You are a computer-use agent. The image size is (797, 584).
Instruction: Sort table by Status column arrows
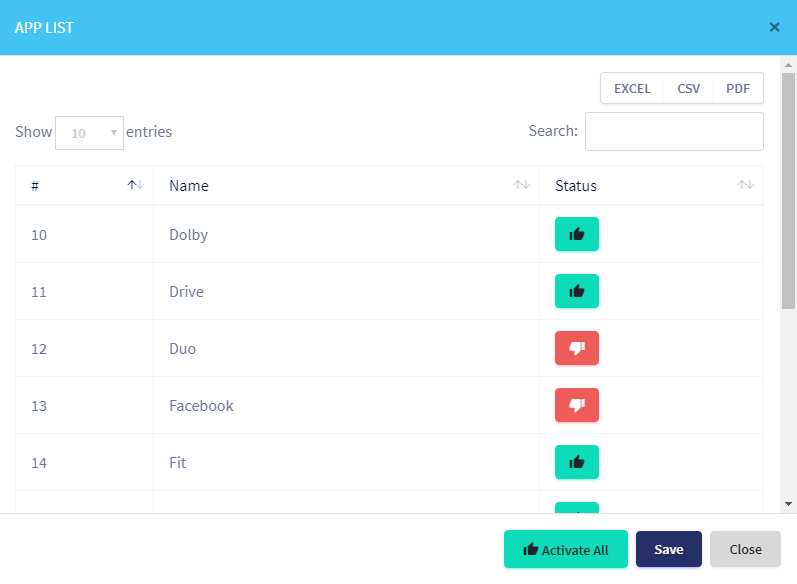click(x=745, y=185)
